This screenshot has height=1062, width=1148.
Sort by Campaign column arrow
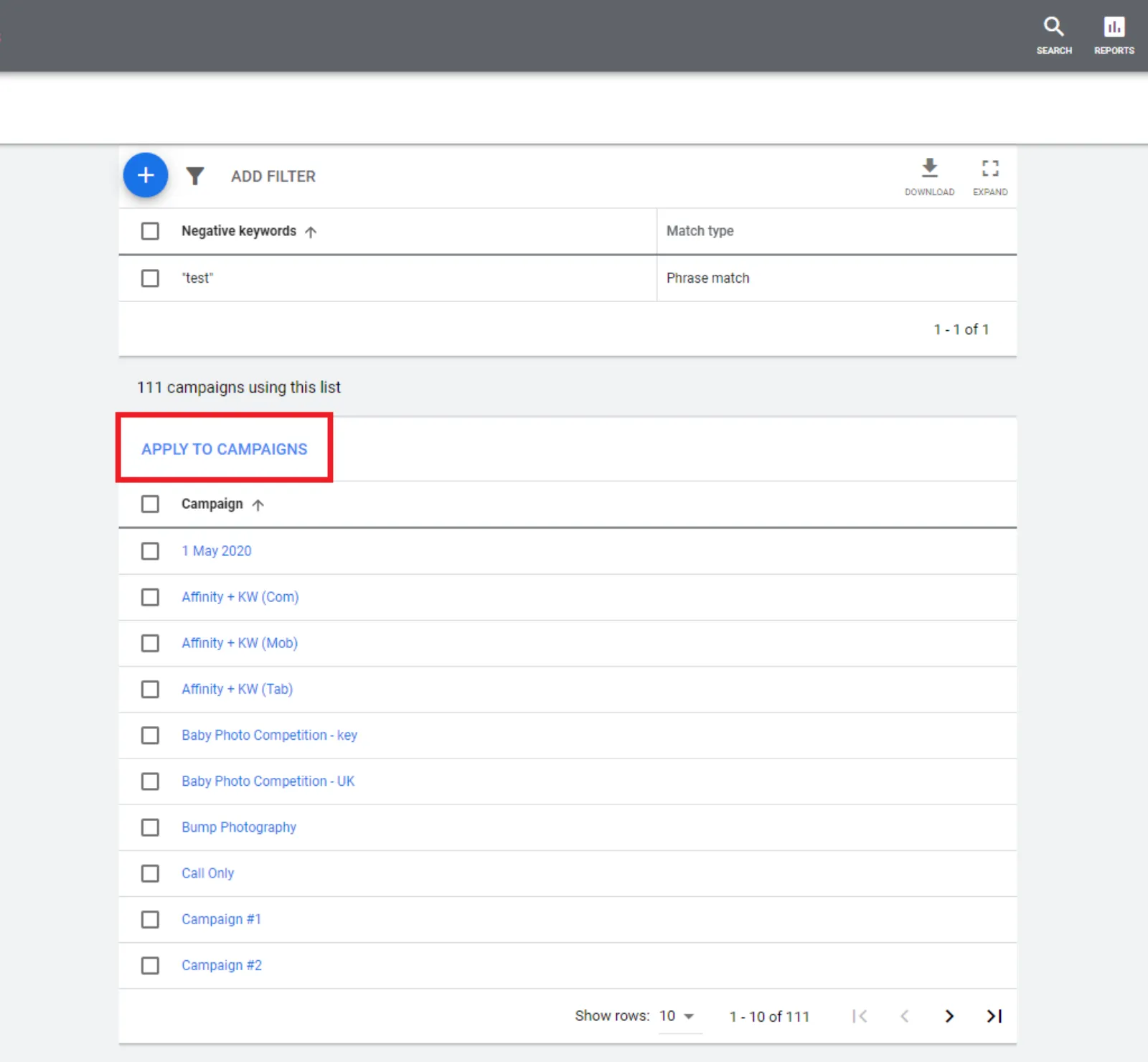[258, 505]
